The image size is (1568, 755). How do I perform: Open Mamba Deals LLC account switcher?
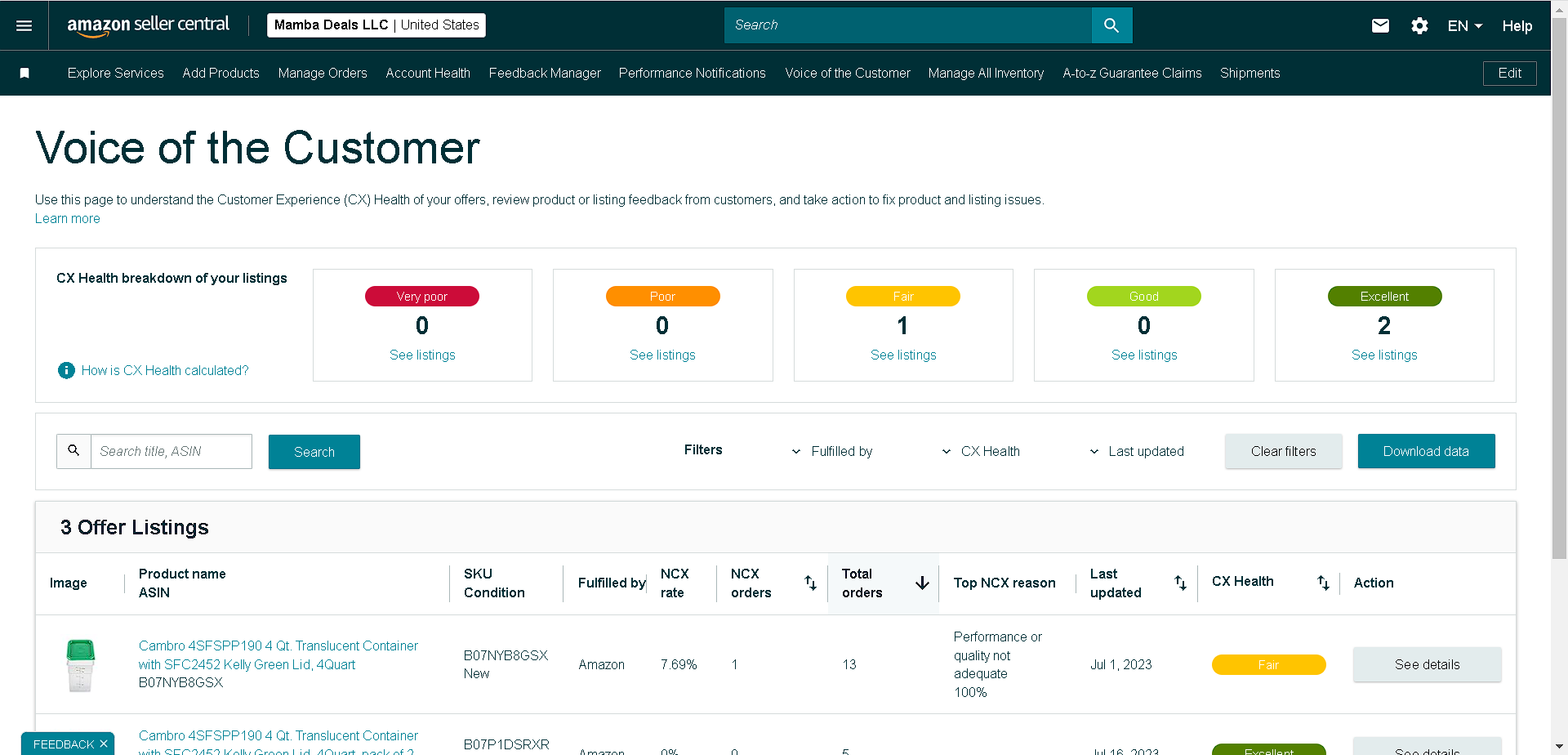[x=376, y=25]
